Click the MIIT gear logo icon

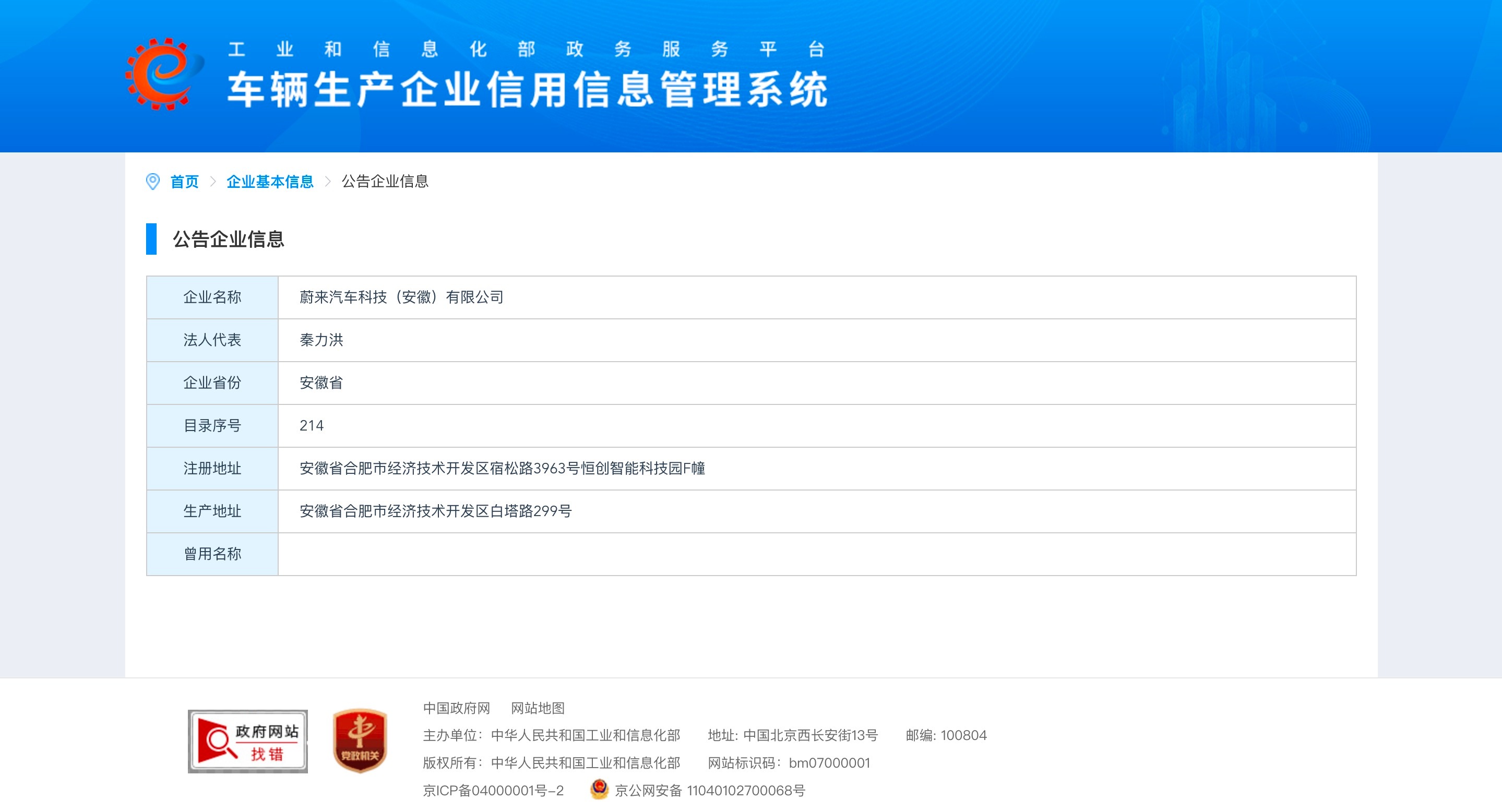pyautogui.click(x=164, y=74)
